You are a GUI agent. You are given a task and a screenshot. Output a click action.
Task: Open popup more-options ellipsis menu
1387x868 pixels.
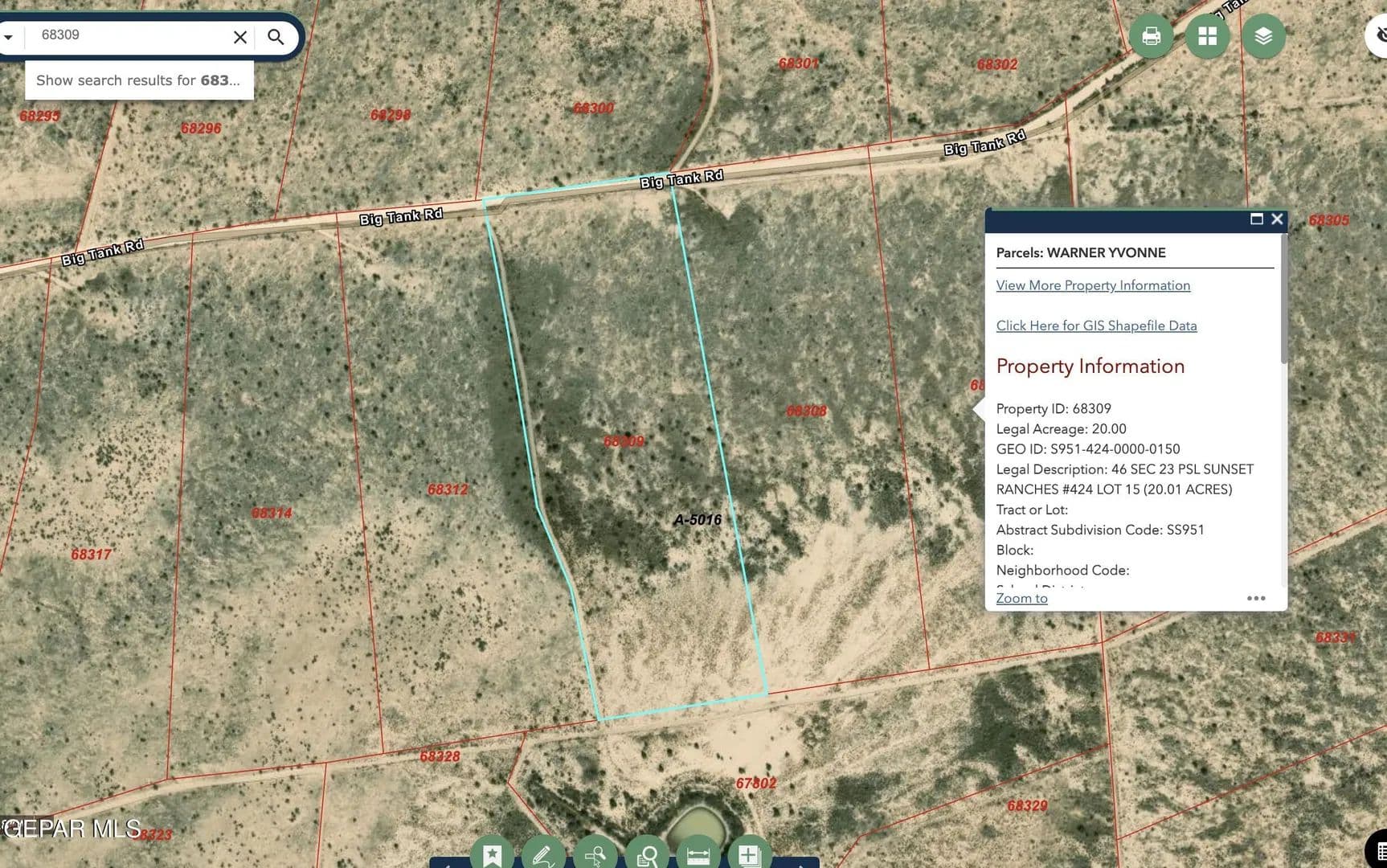pos(1256,598)
